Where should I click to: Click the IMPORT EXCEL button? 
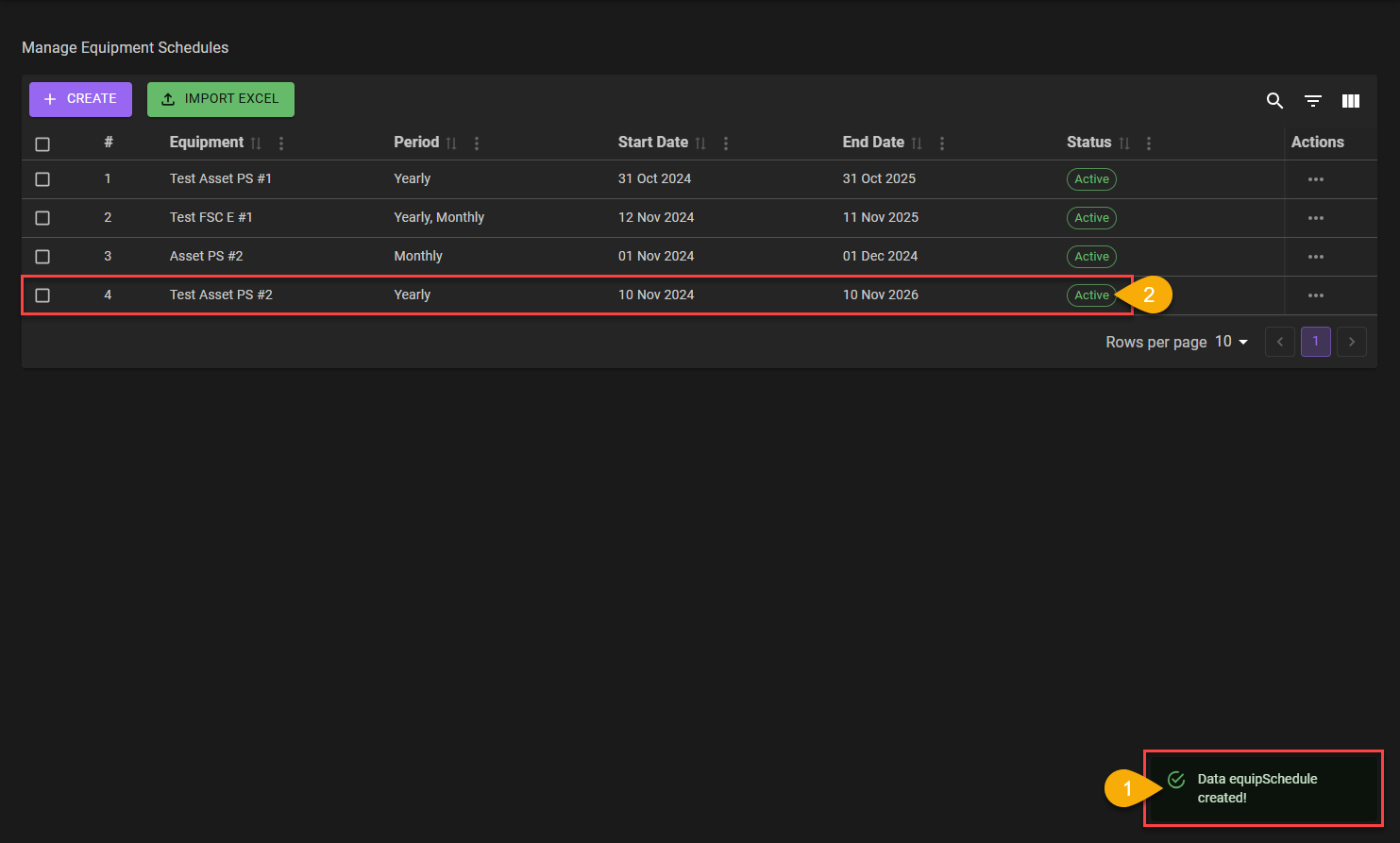click(220, 99)
